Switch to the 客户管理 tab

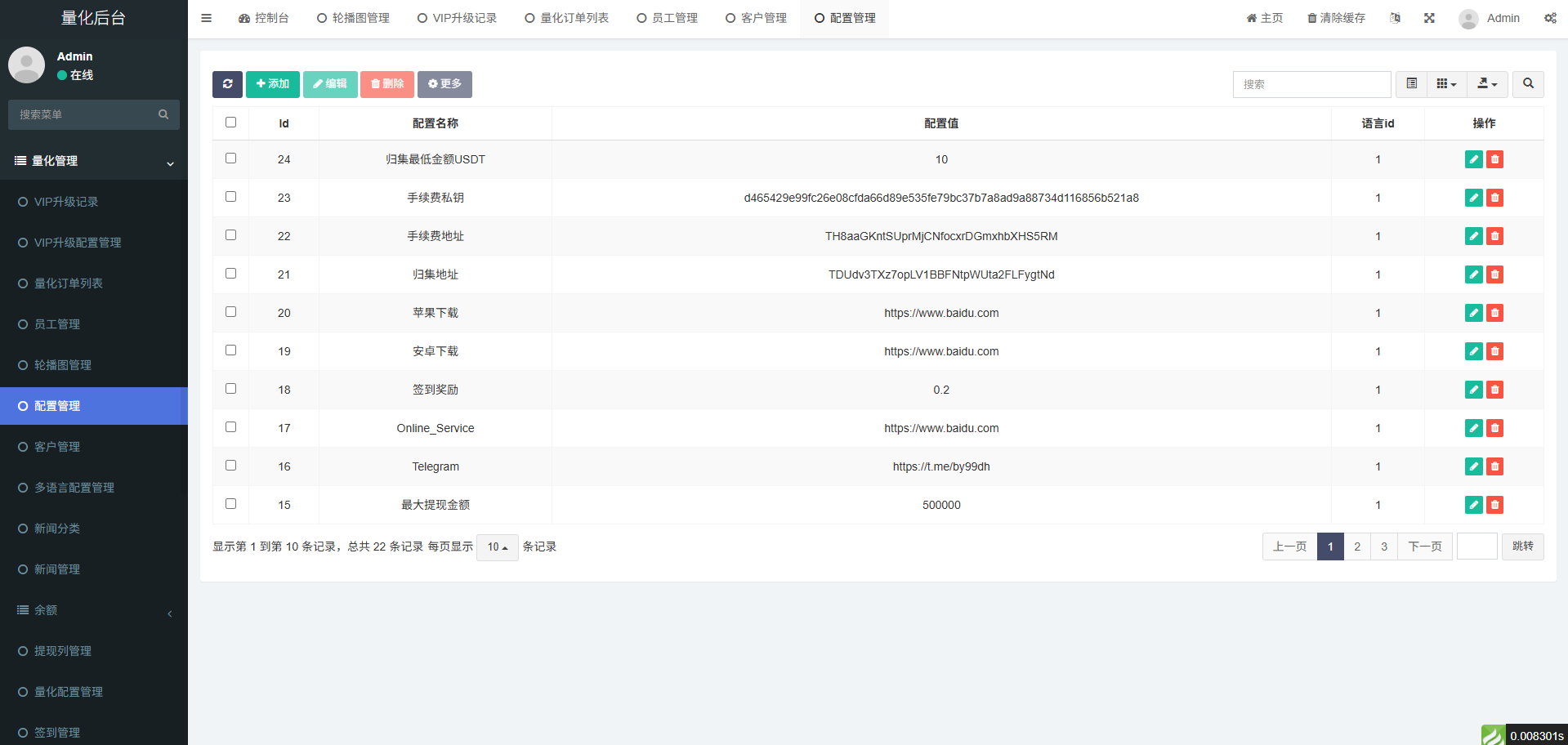tap(756, 18)
